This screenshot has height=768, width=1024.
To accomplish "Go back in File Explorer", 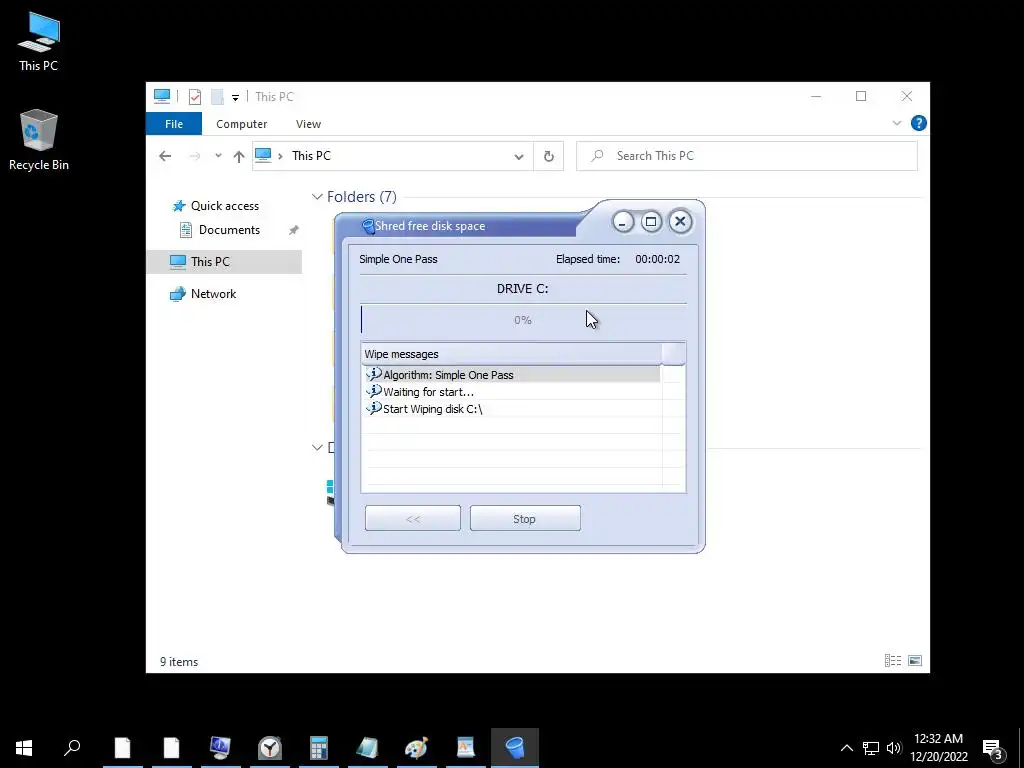I will coord(165,156).
